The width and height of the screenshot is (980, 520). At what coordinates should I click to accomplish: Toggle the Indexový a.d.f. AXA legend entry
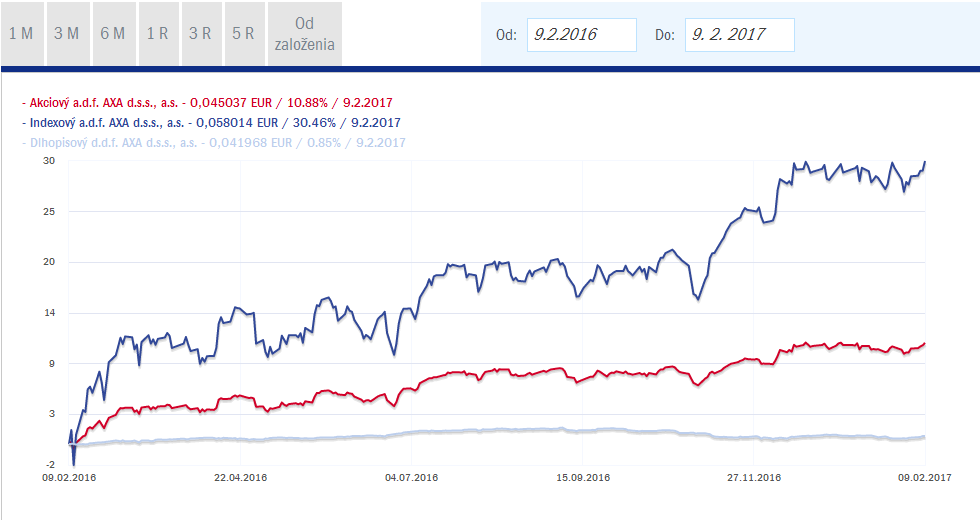[211, 122]
